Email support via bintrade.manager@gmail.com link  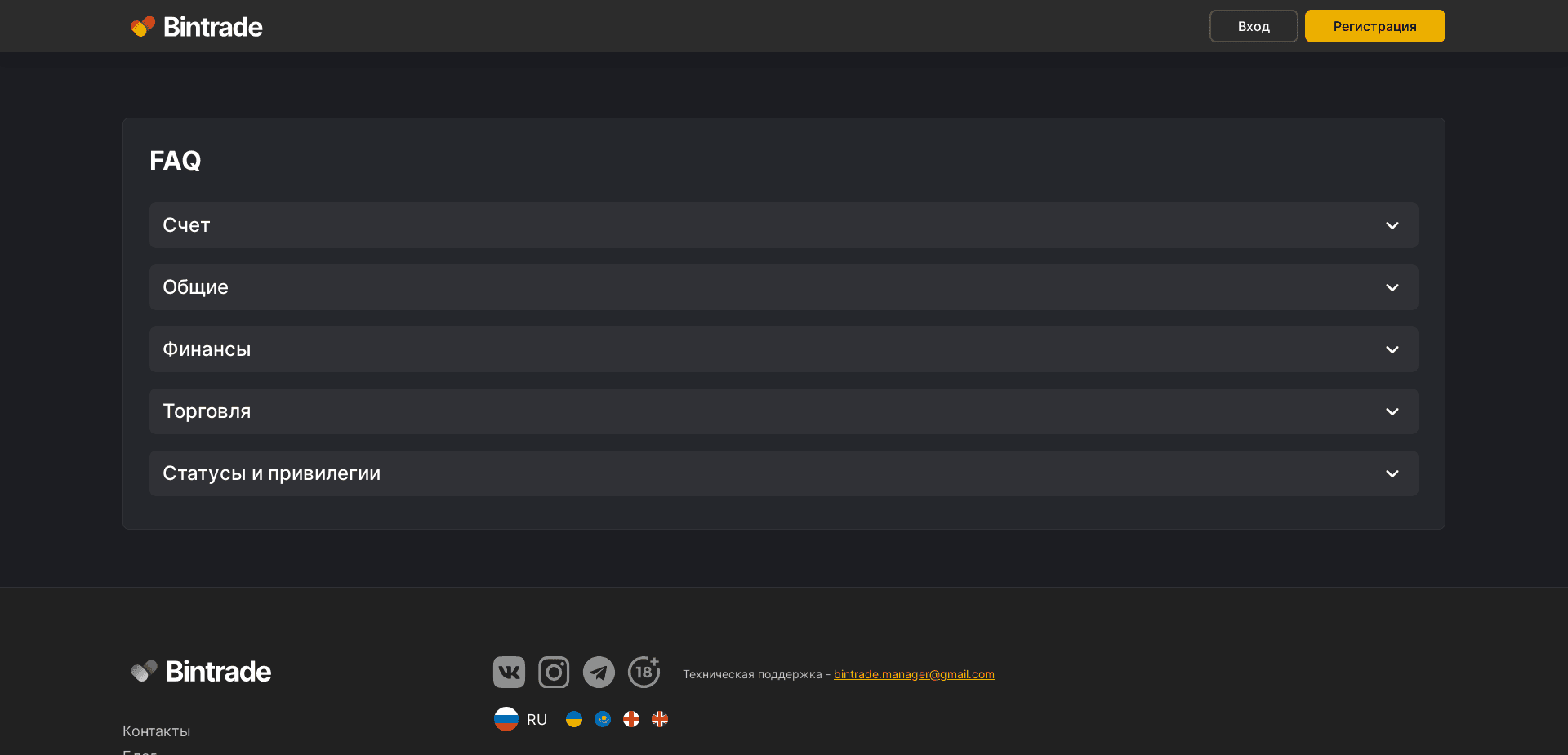[x=914, y=674]
